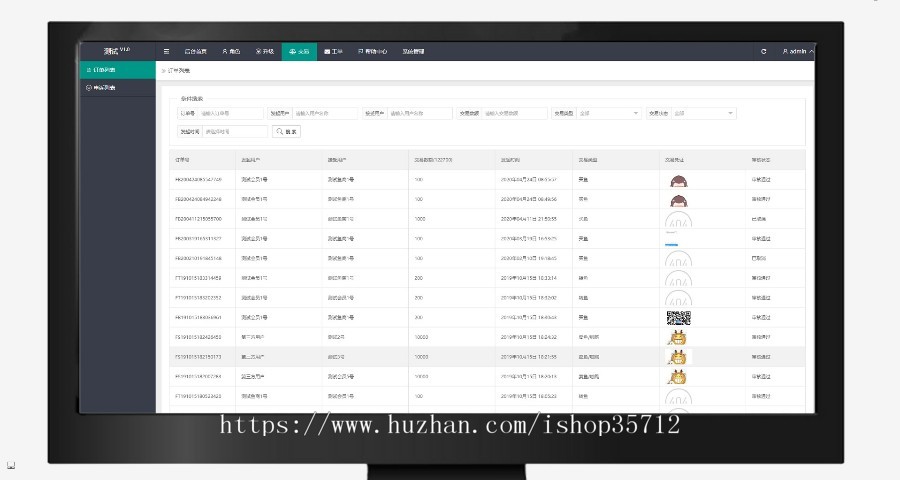900x480 pixels.
Task: Click the 订单号 search input field
Action: (231, 114)
